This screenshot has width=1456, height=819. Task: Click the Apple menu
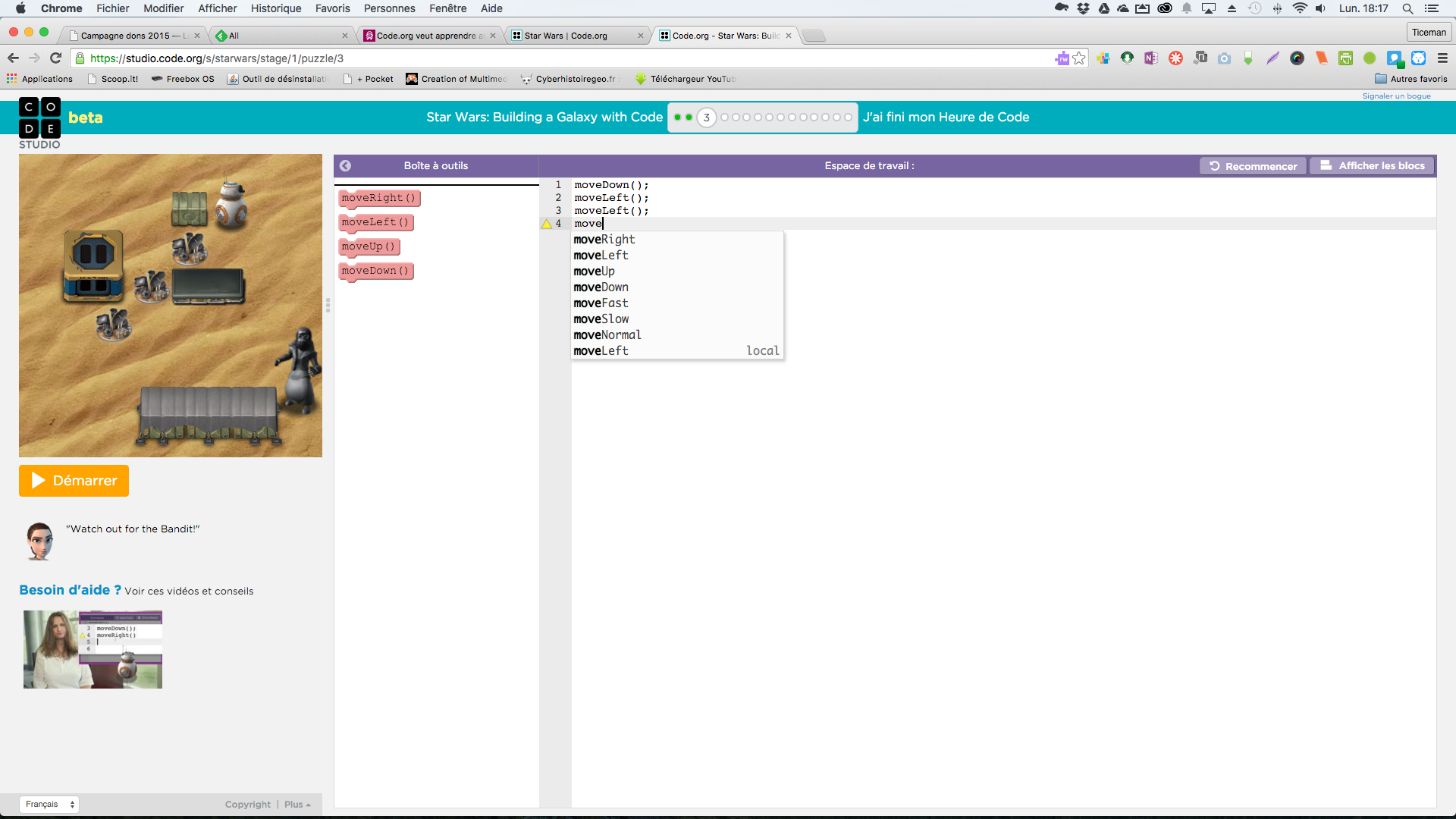pos(20,8)
